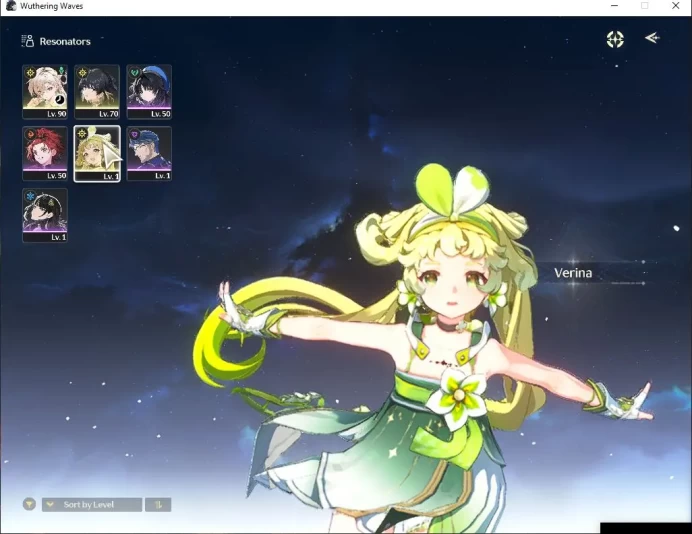The height and width of the screenshot is (534, 692).
Task: Open the Sort by Level dropdown
Action: [92, 504]
